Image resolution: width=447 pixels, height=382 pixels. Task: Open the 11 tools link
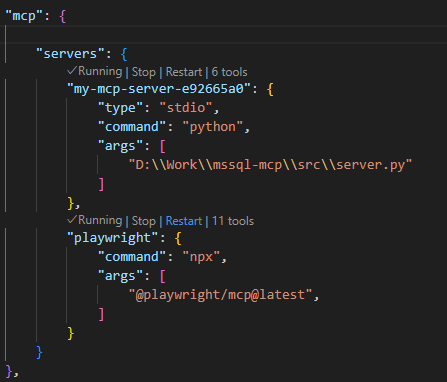tap(233, 221)
